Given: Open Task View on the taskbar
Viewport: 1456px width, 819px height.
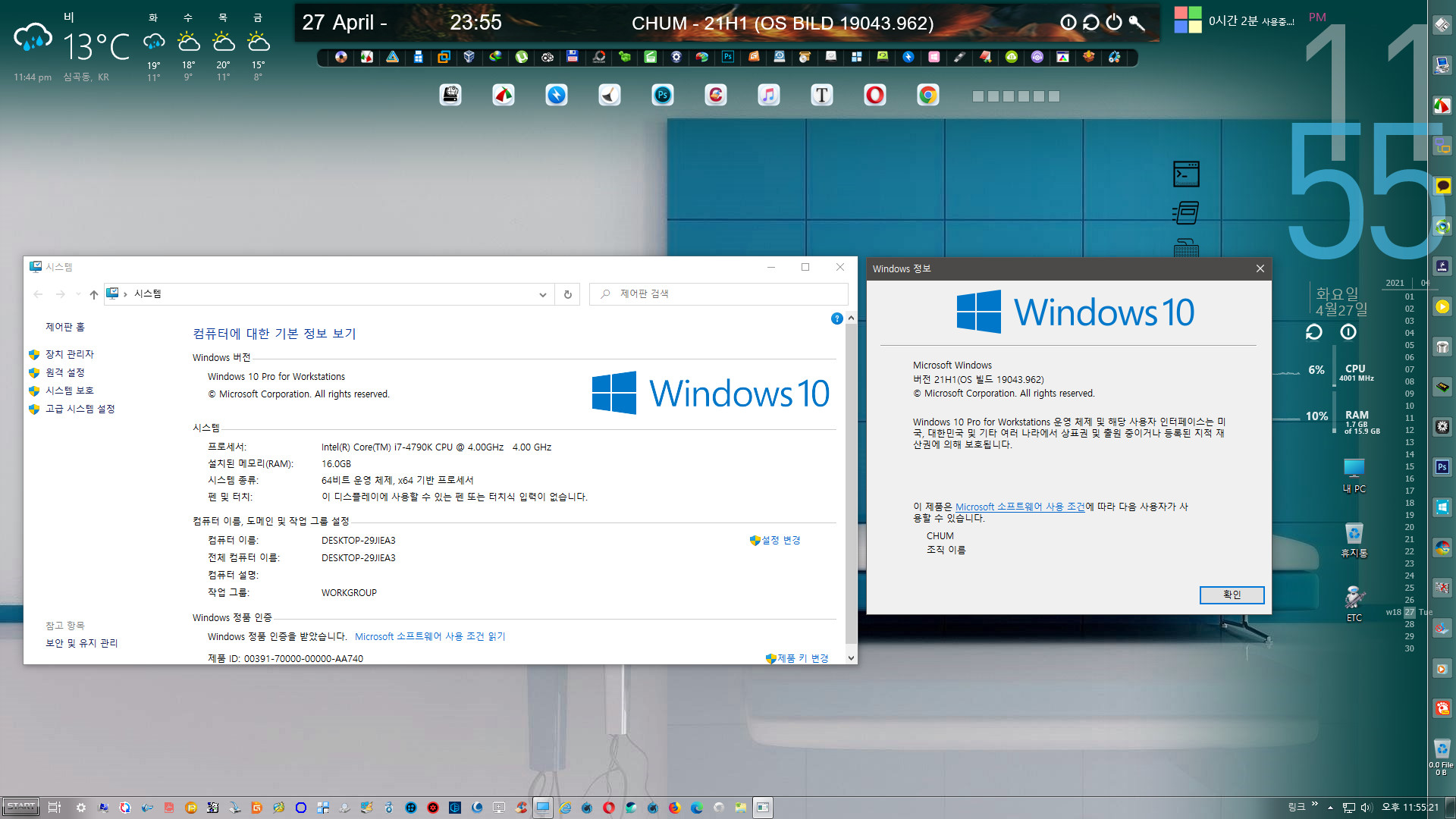Looking at the screenshot, I should pos(55,808).
